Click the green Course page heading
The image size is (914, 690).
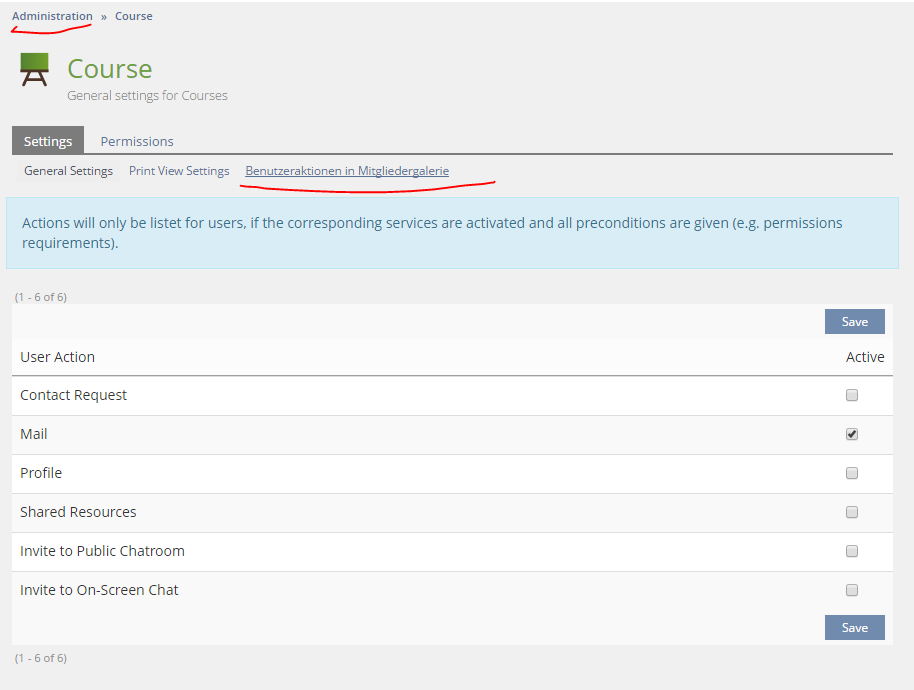[x=110, y=69]
